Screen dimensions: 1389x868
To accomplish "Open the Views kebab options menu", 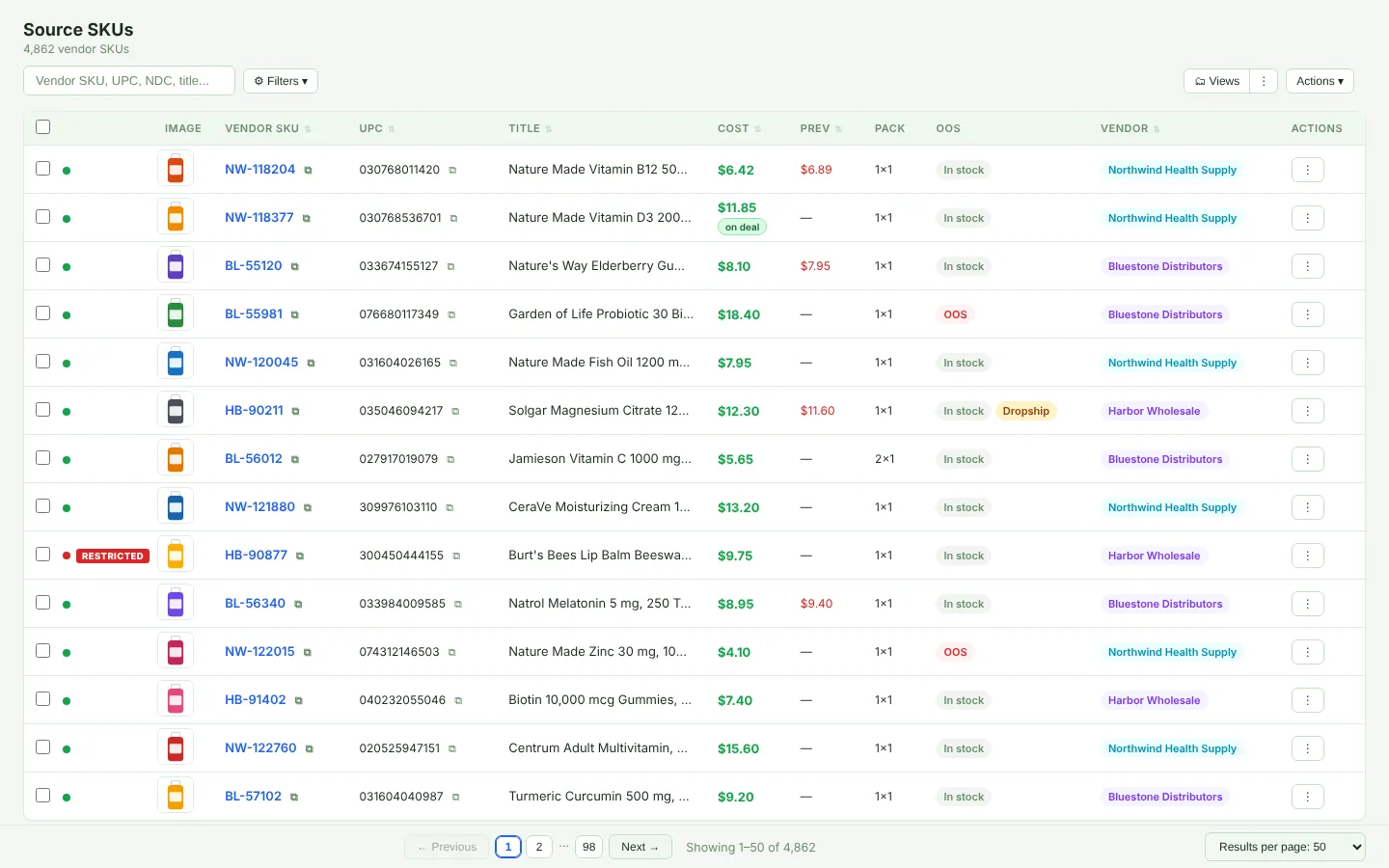I will [x=1264, y=81].
